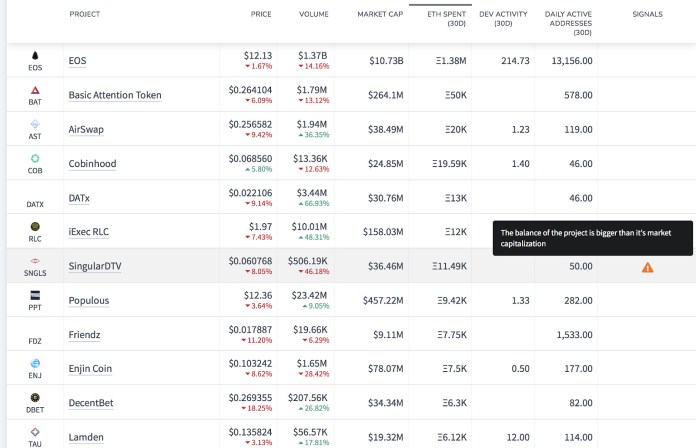Sort by ETH Spent (30D) column
The height and width of the screenshot is (448, 696).
447,19
